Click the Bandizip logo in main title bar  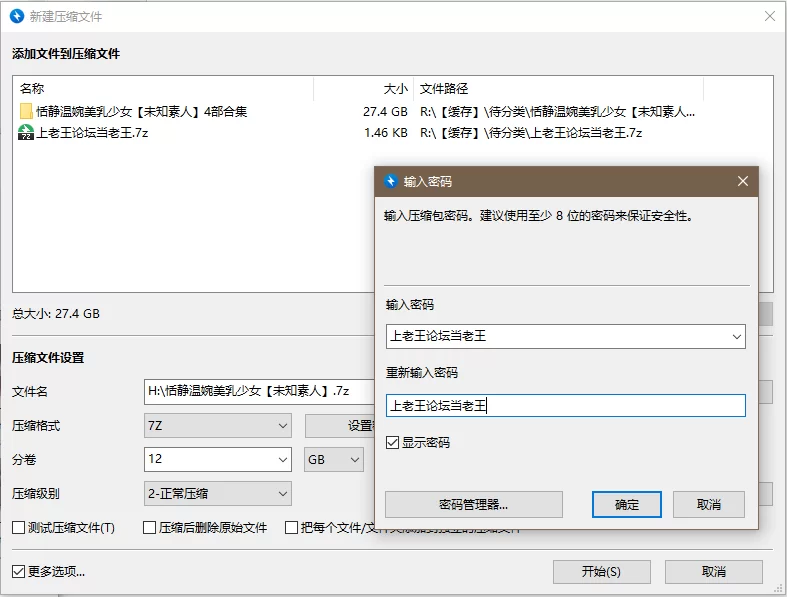click(x=17, y=16)
